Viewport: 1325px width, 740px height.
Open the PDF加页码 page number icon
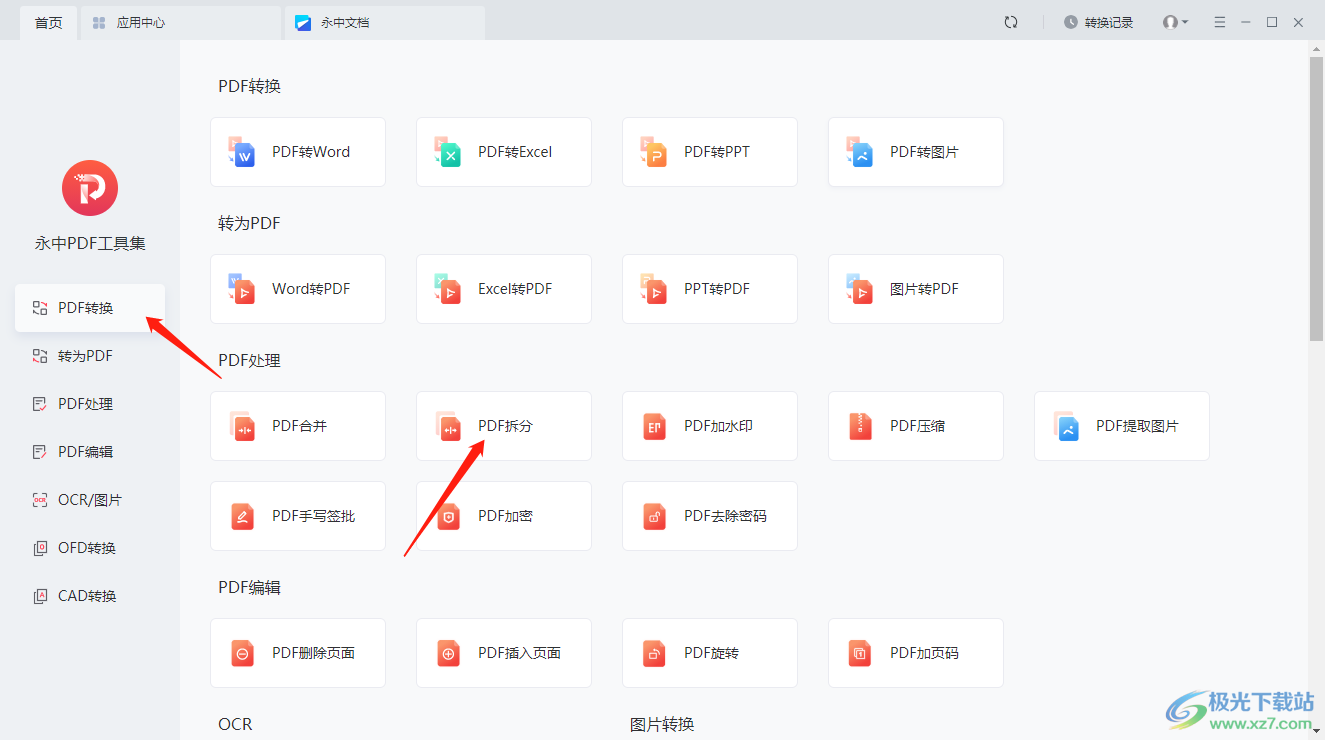click(860, 653)
